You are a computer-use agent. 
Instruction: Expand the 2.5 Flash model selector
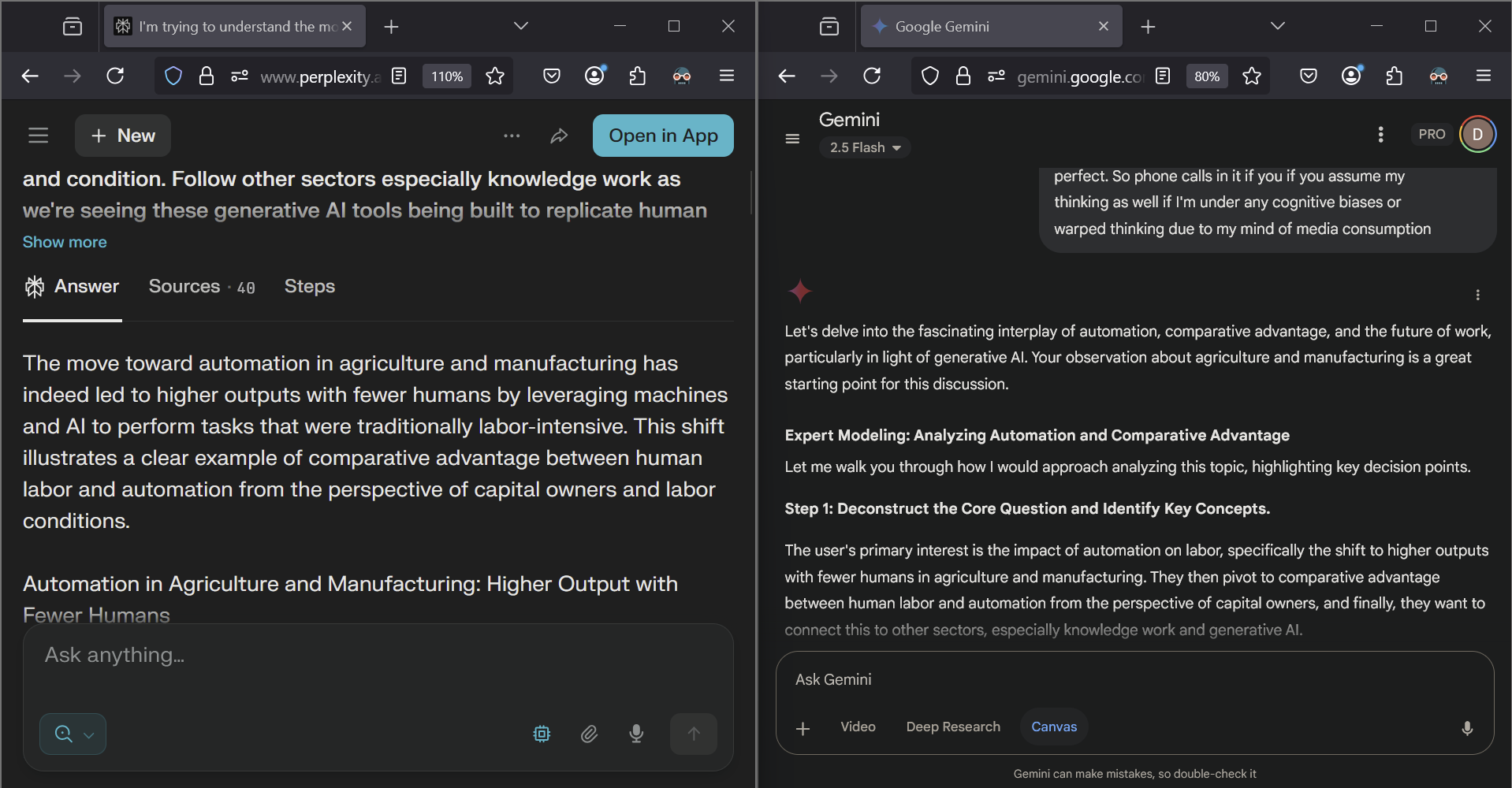point(865,148)
